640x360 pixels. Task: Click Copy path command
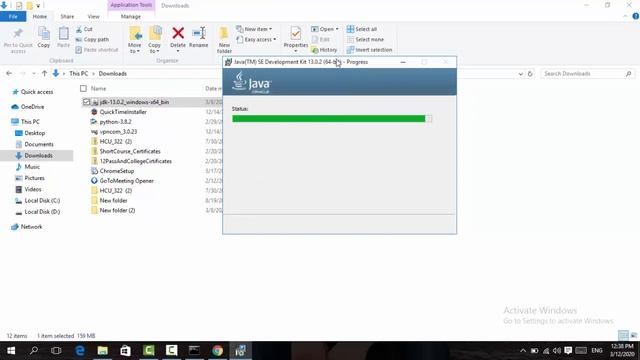coord(92,40)
